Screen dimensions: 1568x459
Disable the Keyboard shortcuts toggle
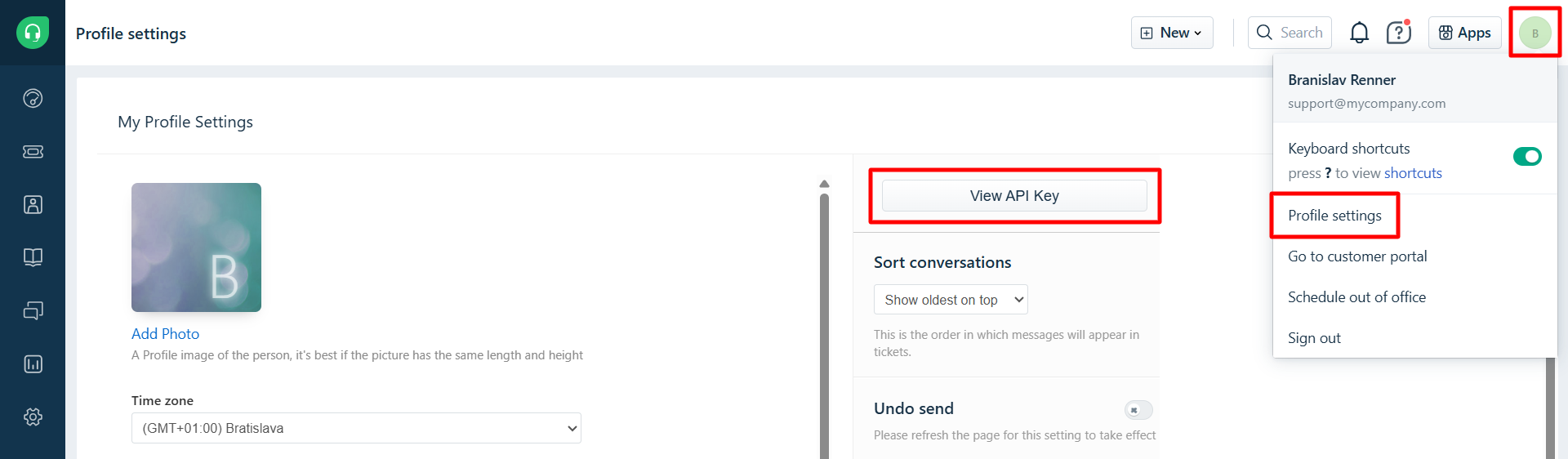1526,156
